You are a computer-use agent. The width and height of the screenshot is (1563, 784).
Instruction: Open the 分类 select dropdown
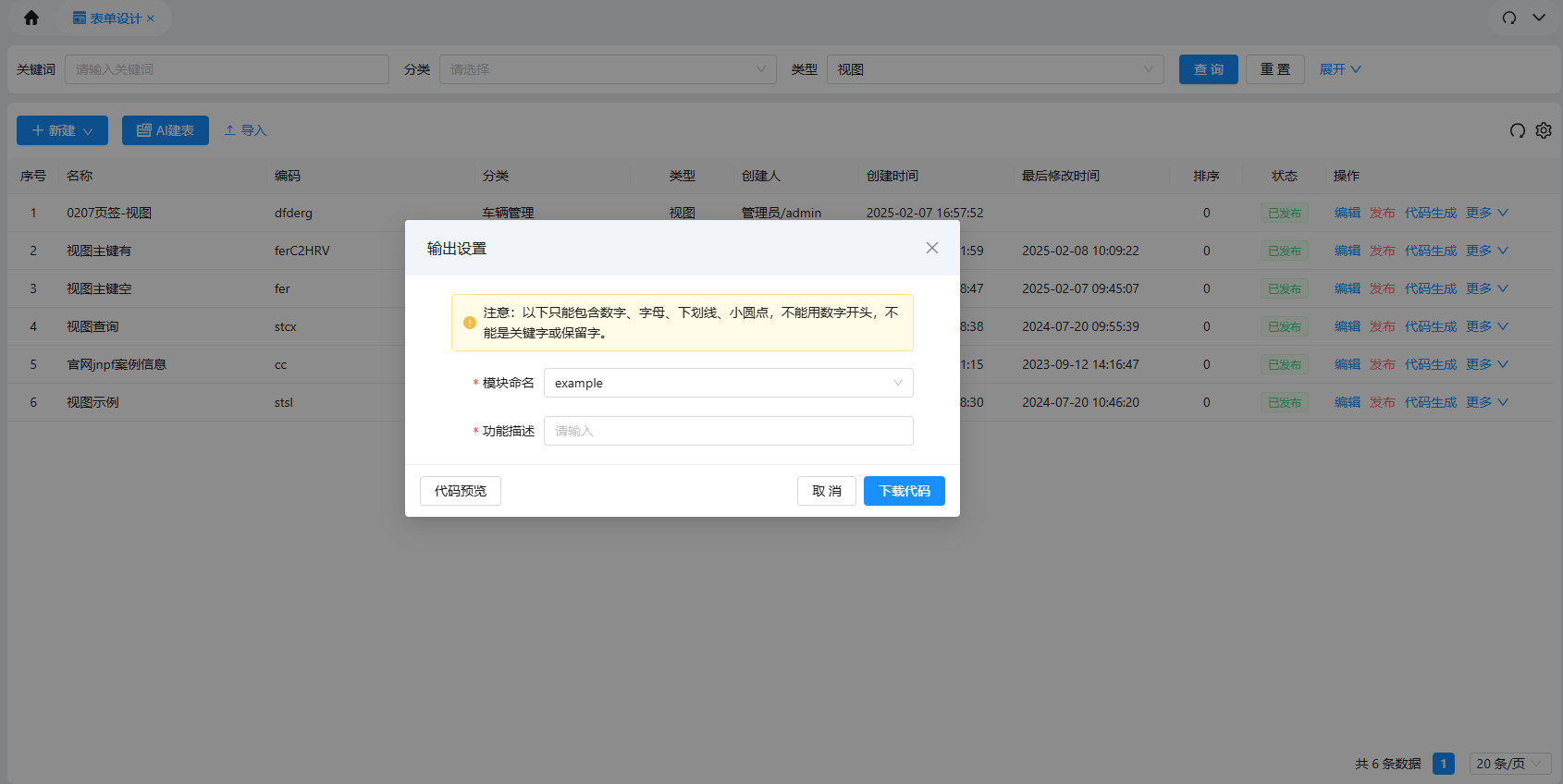click(607, 69)
